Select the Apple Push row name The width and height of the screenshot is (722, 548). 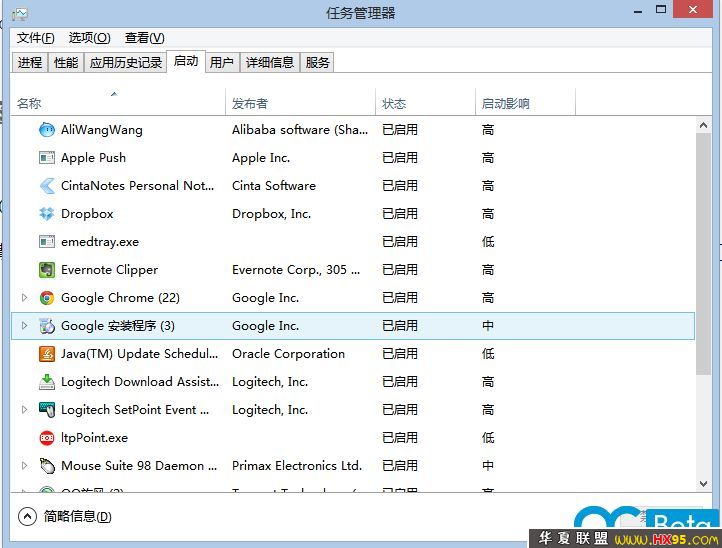(93, 158)
